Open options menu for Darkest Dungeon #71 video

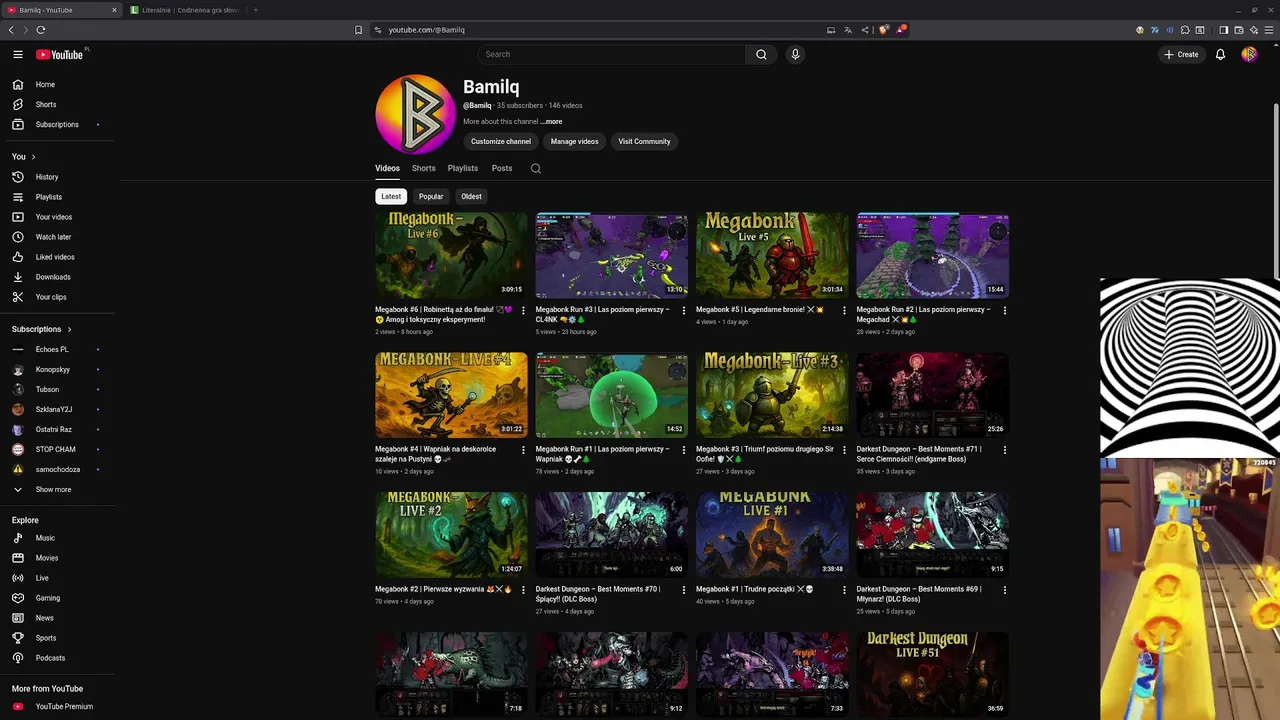[x=1005, y=450]
